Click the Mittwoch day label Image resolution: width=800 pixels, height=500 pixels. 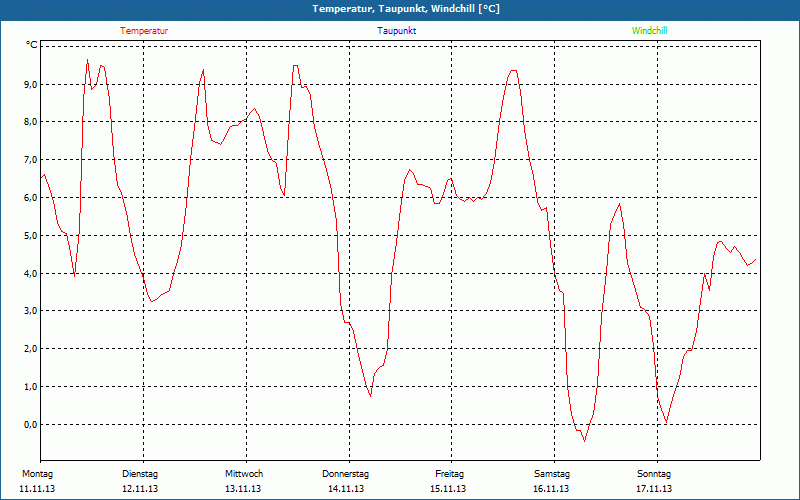244,474
